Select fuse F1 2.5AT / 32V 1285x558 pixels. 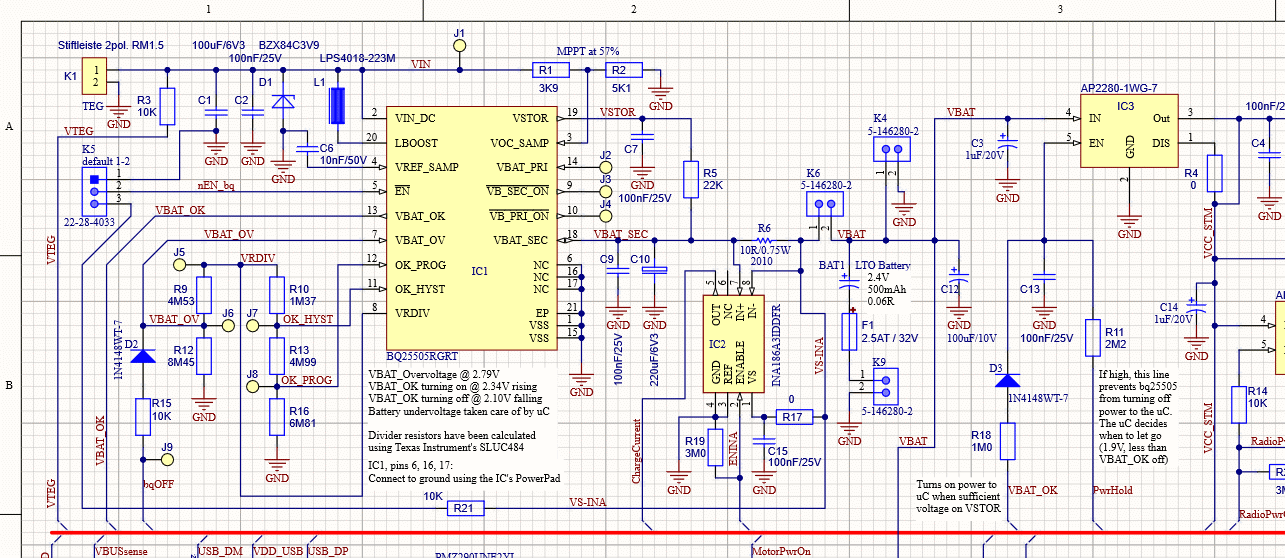coord(851,331)
